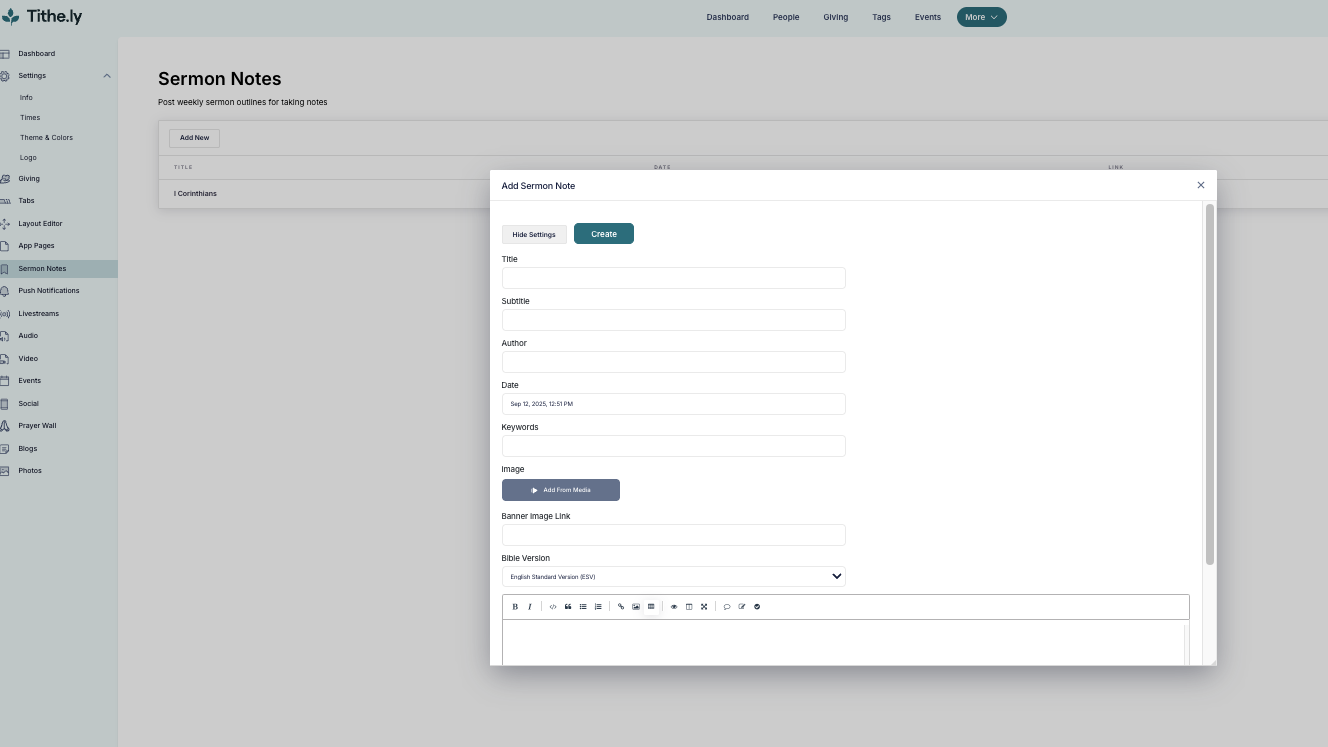
Task: Create a numbered list in the editor
Action: tap(598, 607)
